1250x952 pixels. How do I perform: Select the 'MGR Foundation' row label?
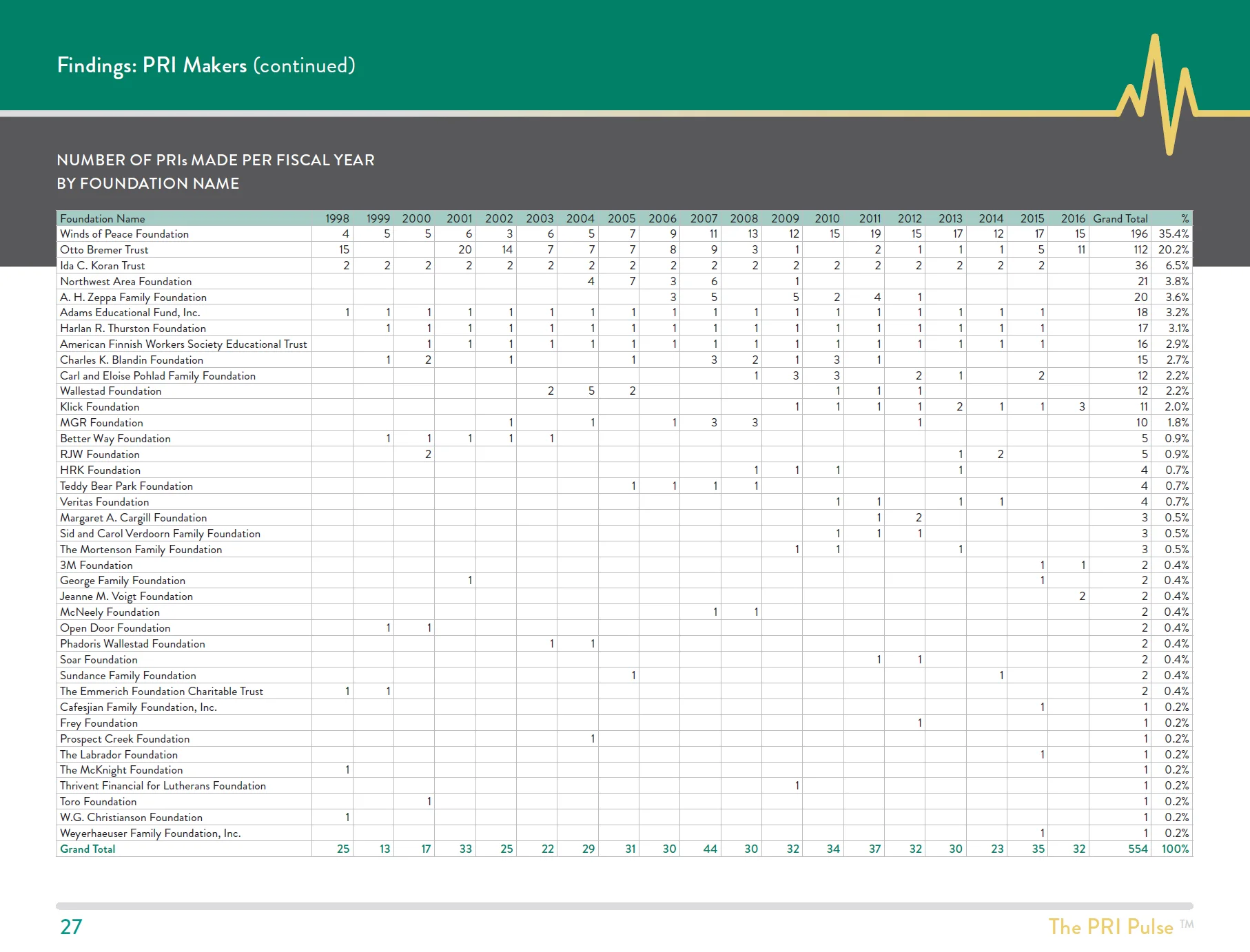click(101, 423)
